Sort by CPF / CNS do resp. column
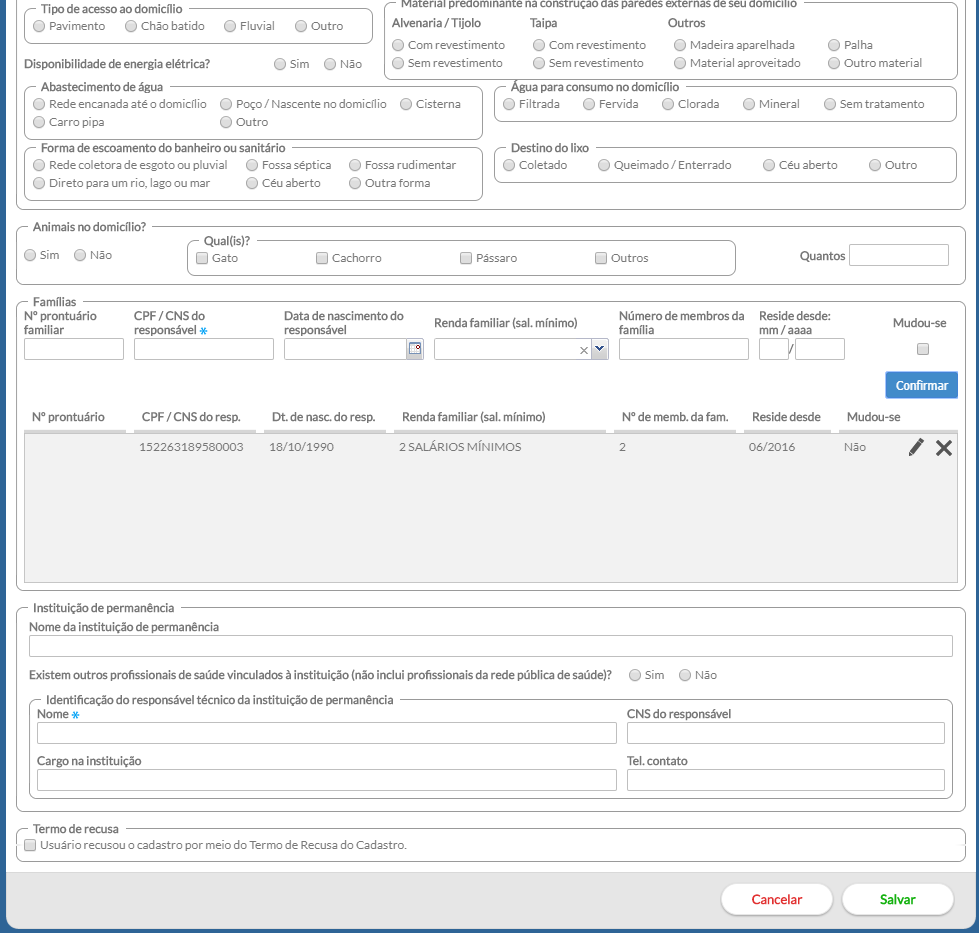 tap(191, 417)
